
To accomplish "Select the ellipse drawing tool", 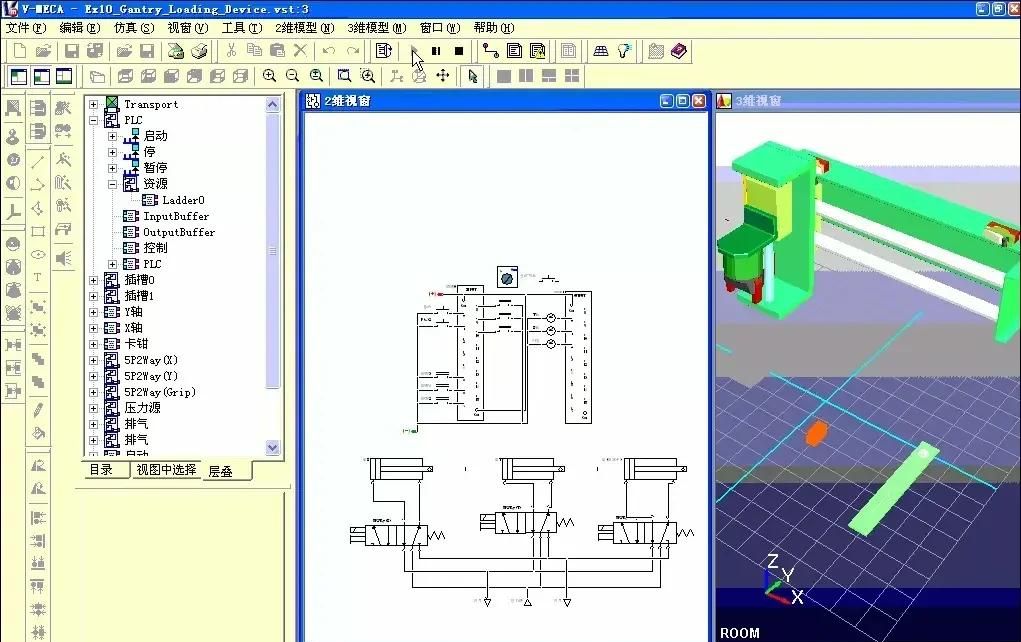I will 38,255.
